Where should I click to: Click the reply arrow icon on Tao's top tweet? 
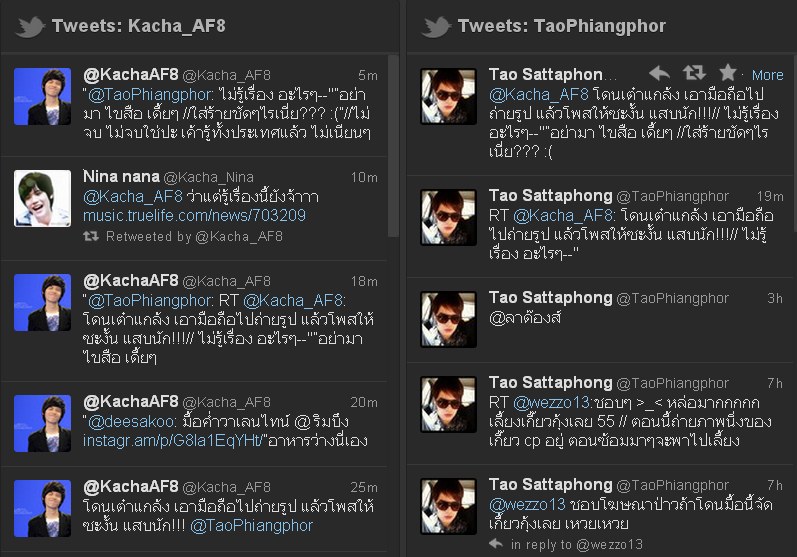tap(659, 74)
